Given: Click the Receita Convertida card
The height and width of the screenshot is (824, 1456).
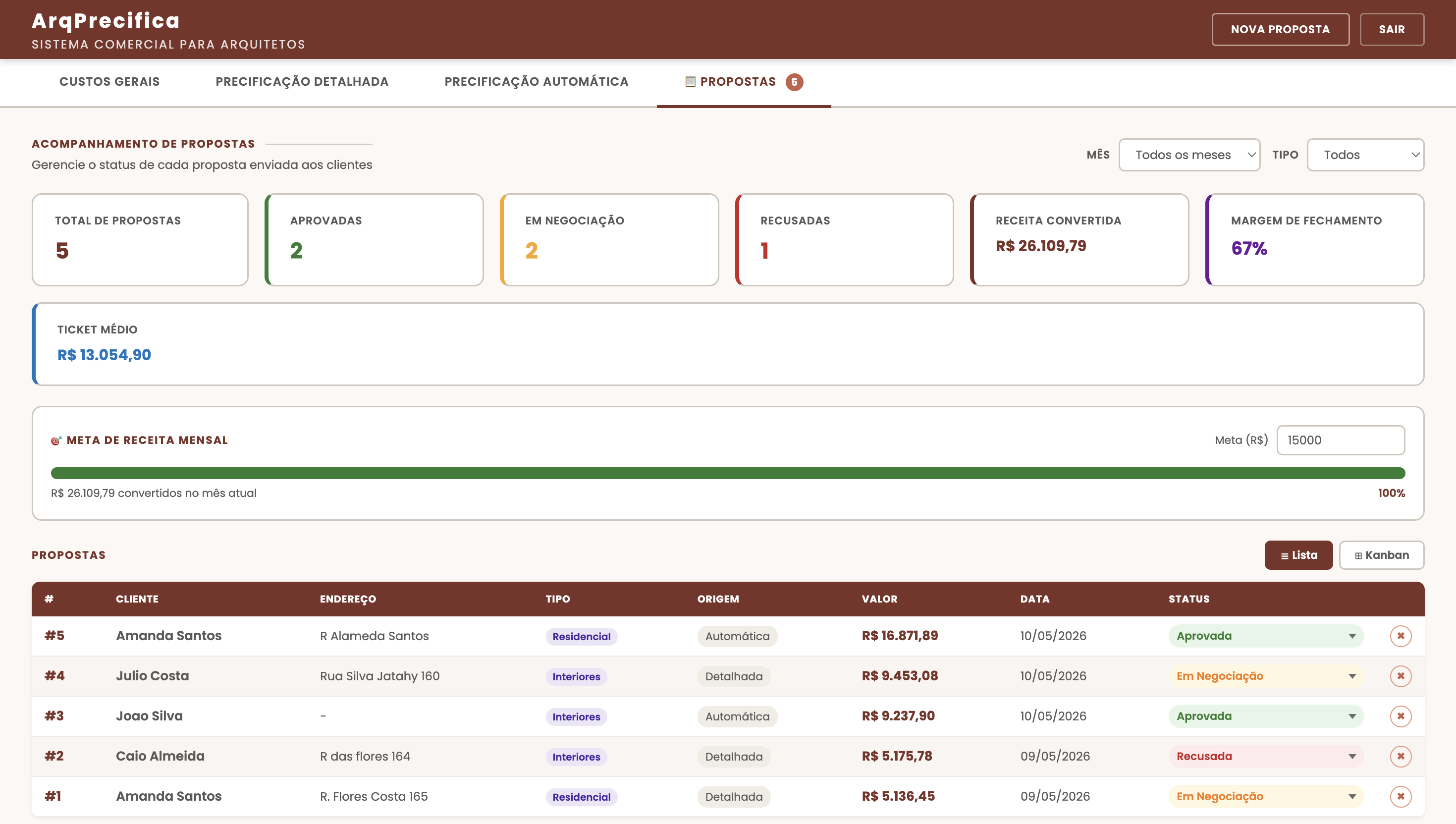Looking at the screenshot, I should click(1079, 240).
